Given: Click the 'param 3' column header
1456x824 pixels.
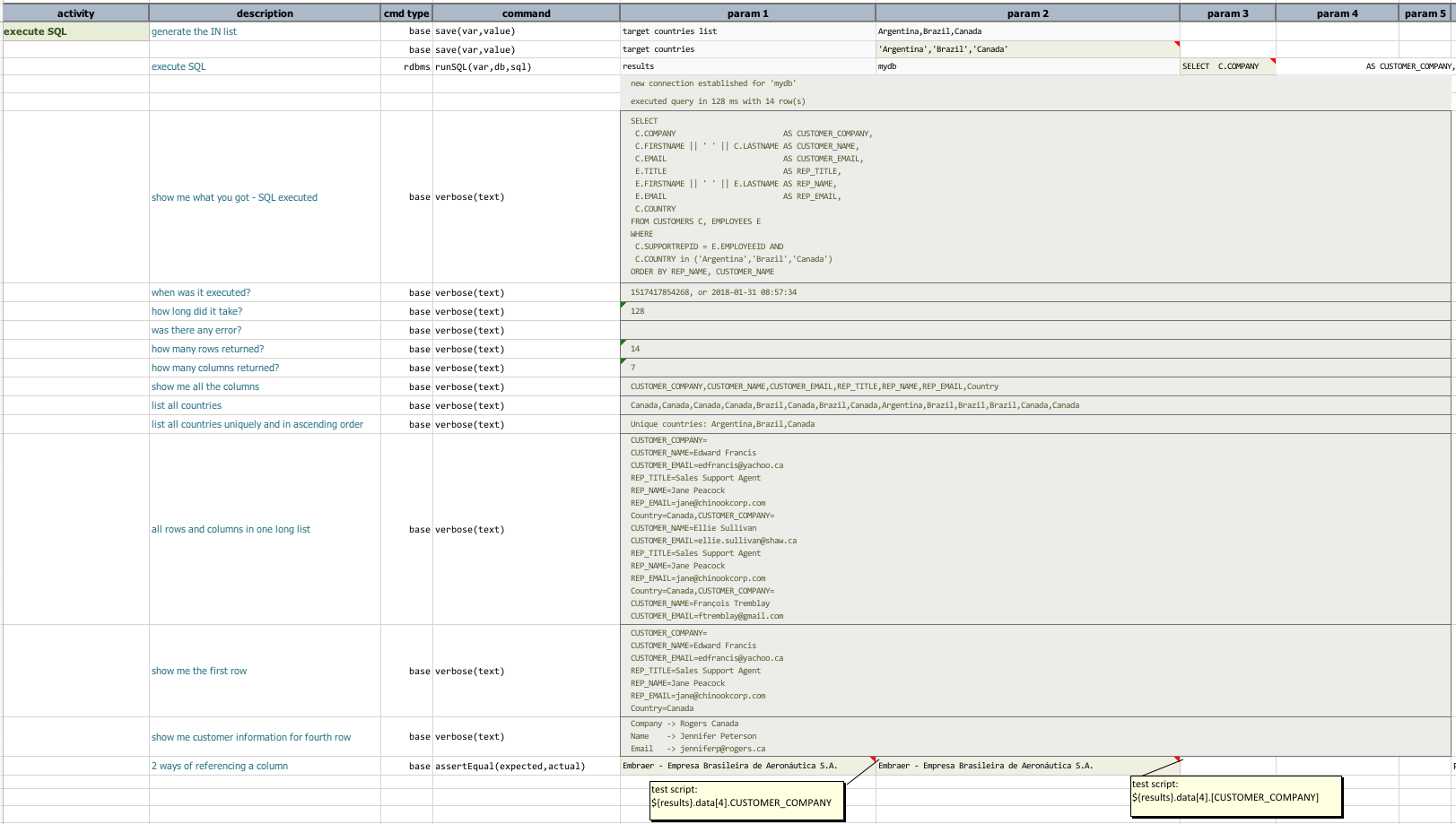Looking at the screenshot, I should [1227, 13].
